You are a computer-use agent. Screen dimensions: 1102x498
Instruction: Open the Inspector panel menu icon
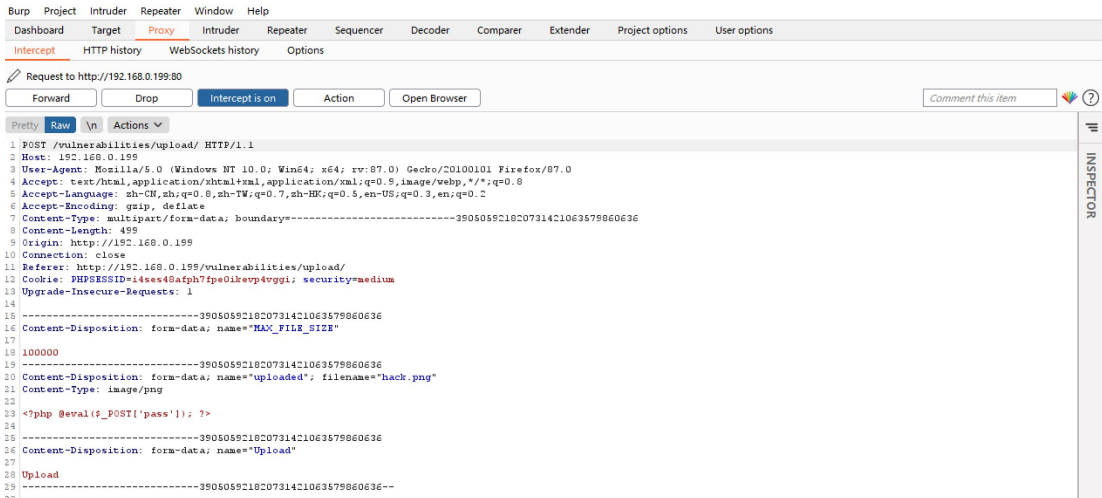tap(1091, 127)
